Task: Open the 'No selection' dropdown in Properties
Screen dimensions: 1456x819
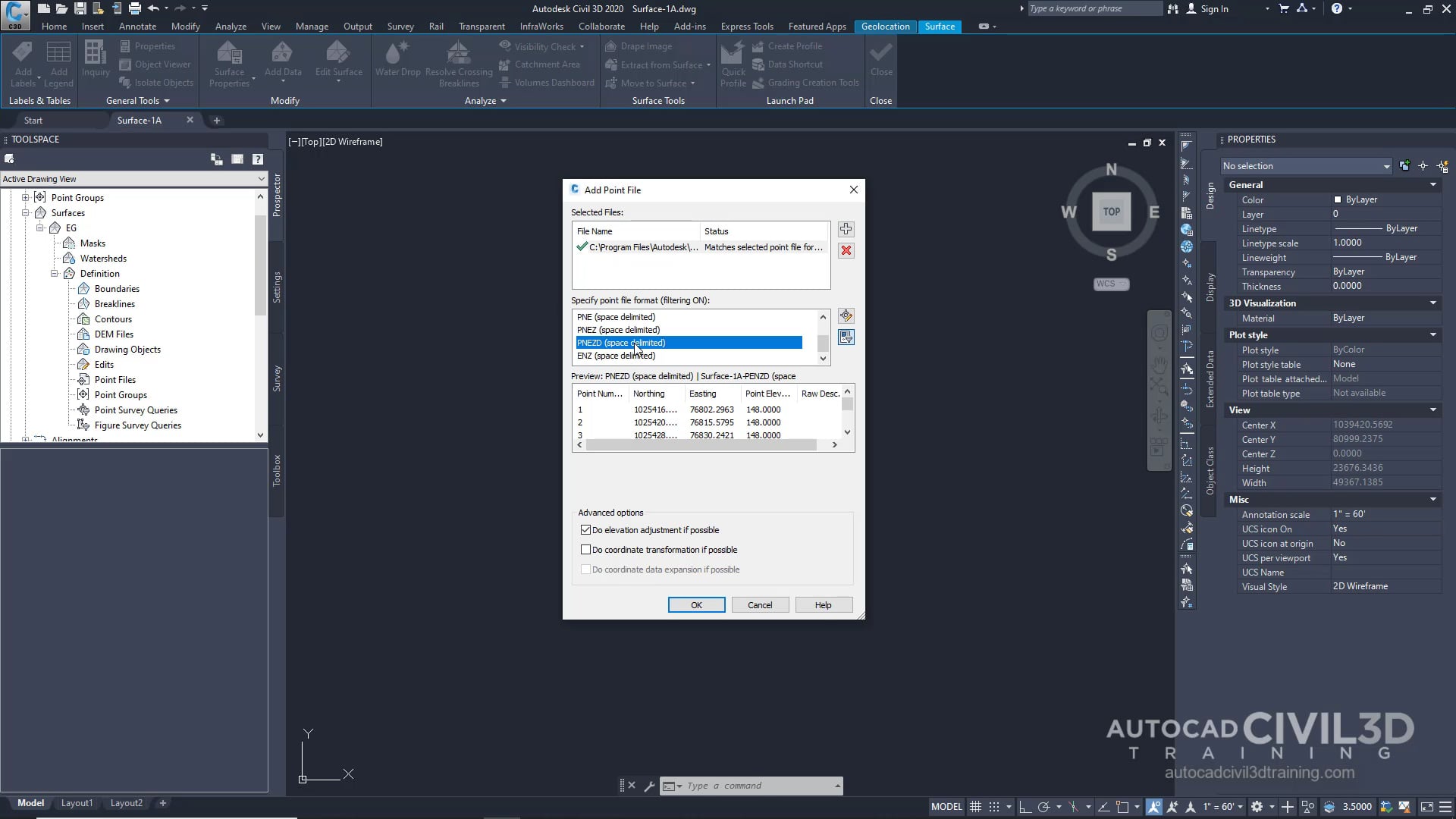Action: coord(1306,165)
